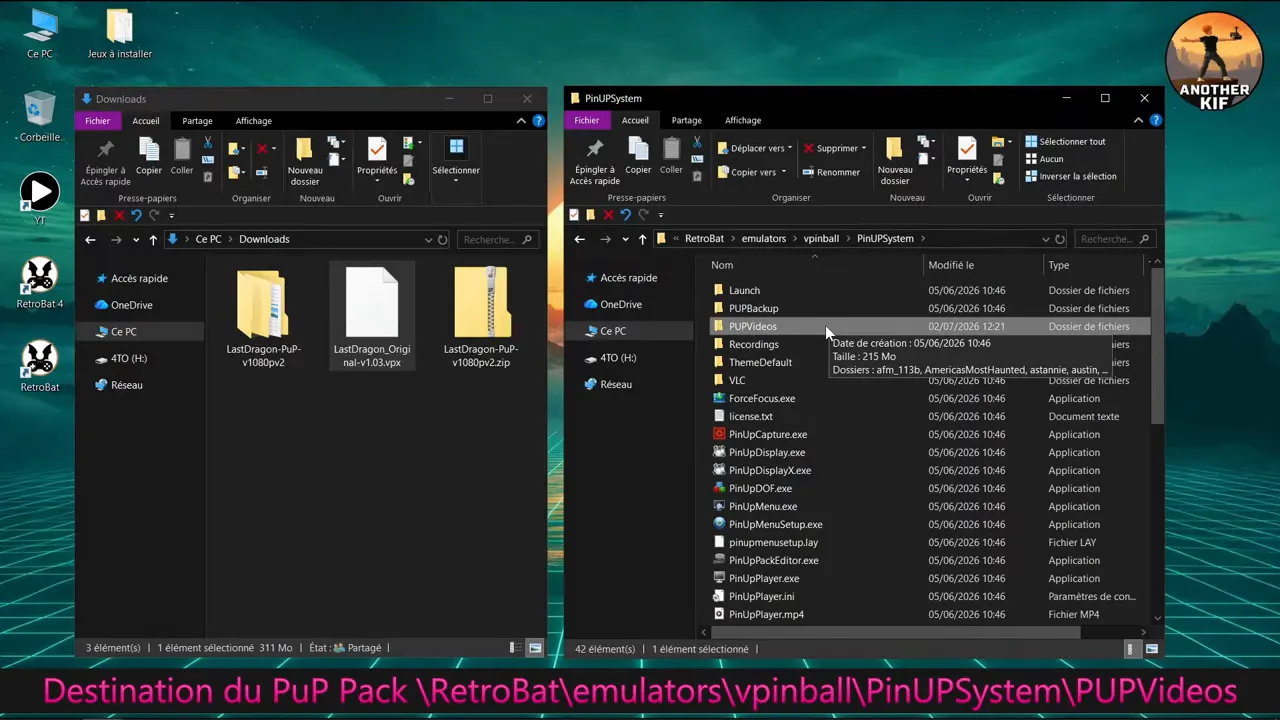Viewport: 1280px width, 720px height.
Task: Select LastDragon-PuP-v1080pv2 folder in Downloads
Action: [x=263, y=317]
